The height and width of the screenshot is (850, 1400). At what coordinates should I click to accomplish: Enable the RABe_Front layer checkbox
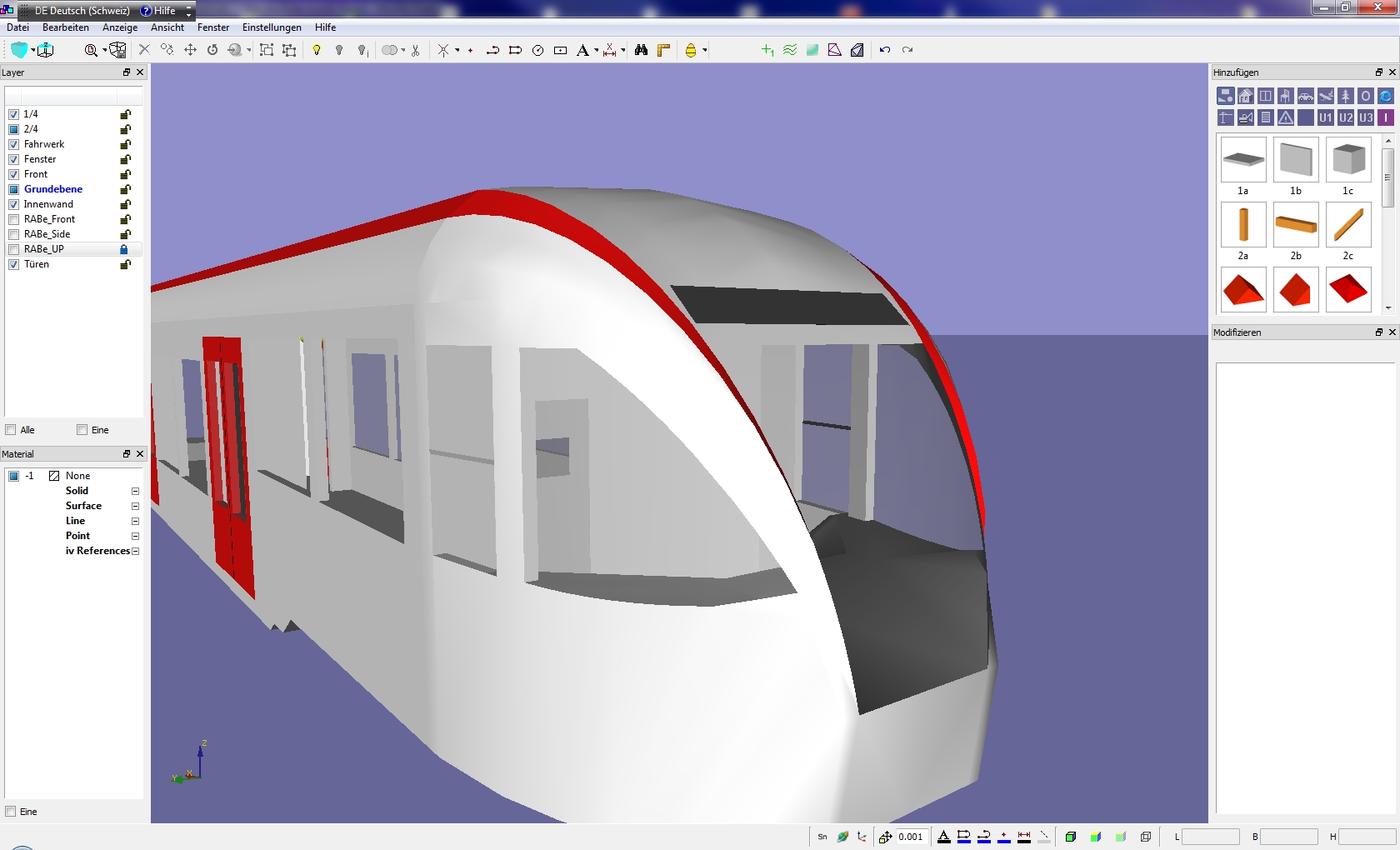click(x=13, y=219)
